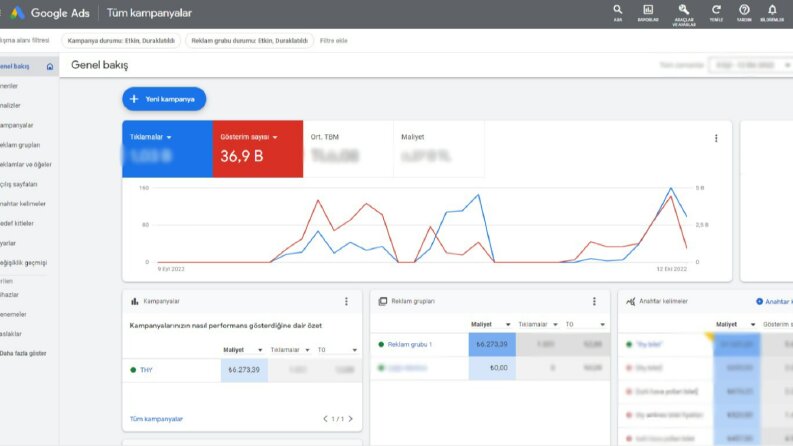Open Tıklamalar column dropdown in Reklam grupları card
Screen dimensions: 793x446
click(x=555, y=325)
